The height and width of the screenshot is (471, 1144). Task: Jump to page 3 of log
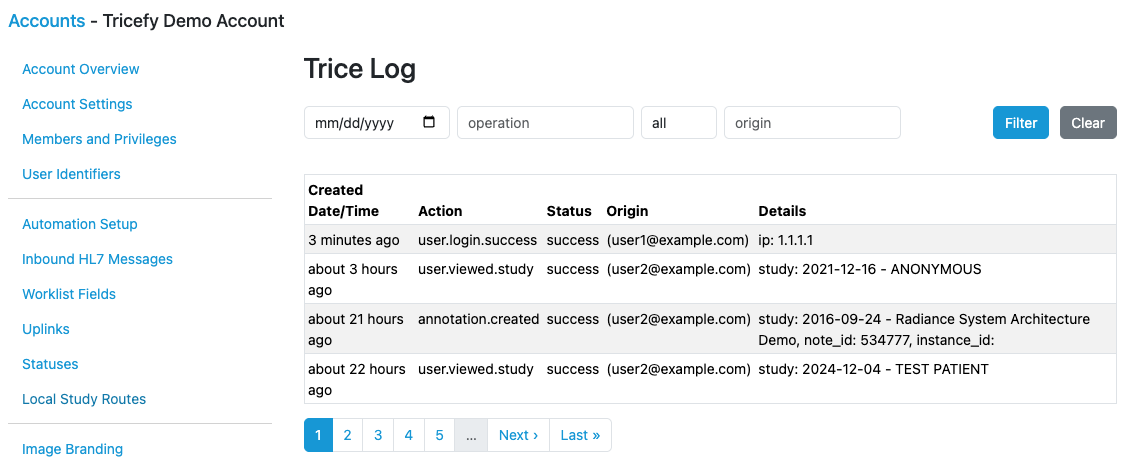coord(378,435)
